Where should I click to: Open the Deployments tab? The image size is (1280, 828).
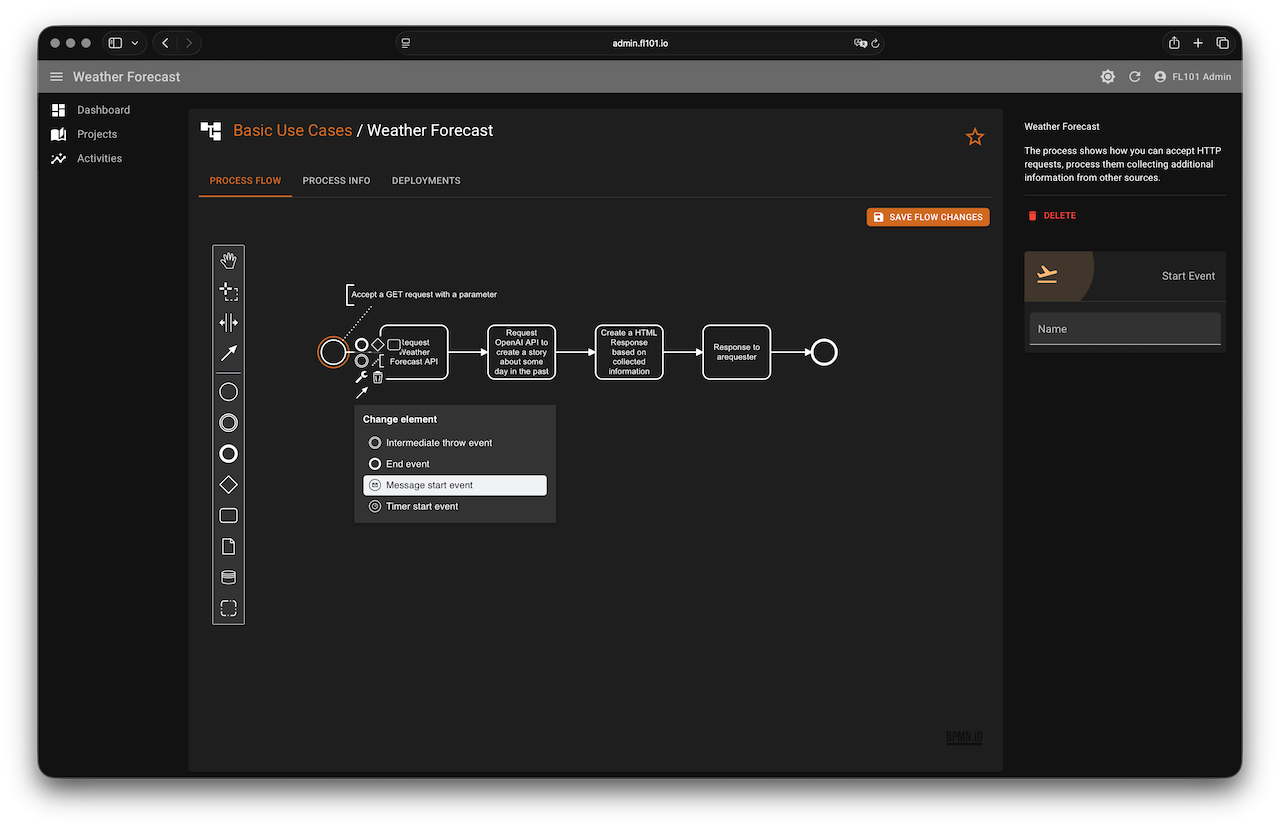[x=426, y=181]
